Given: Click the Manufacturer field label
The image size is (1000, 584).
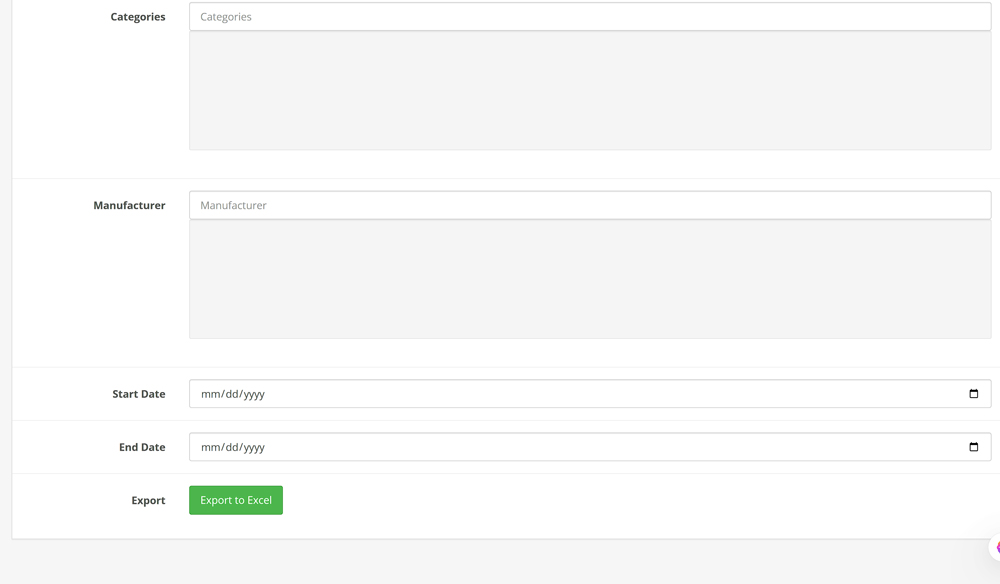Looking at the screenshot, I should (129, 205).
